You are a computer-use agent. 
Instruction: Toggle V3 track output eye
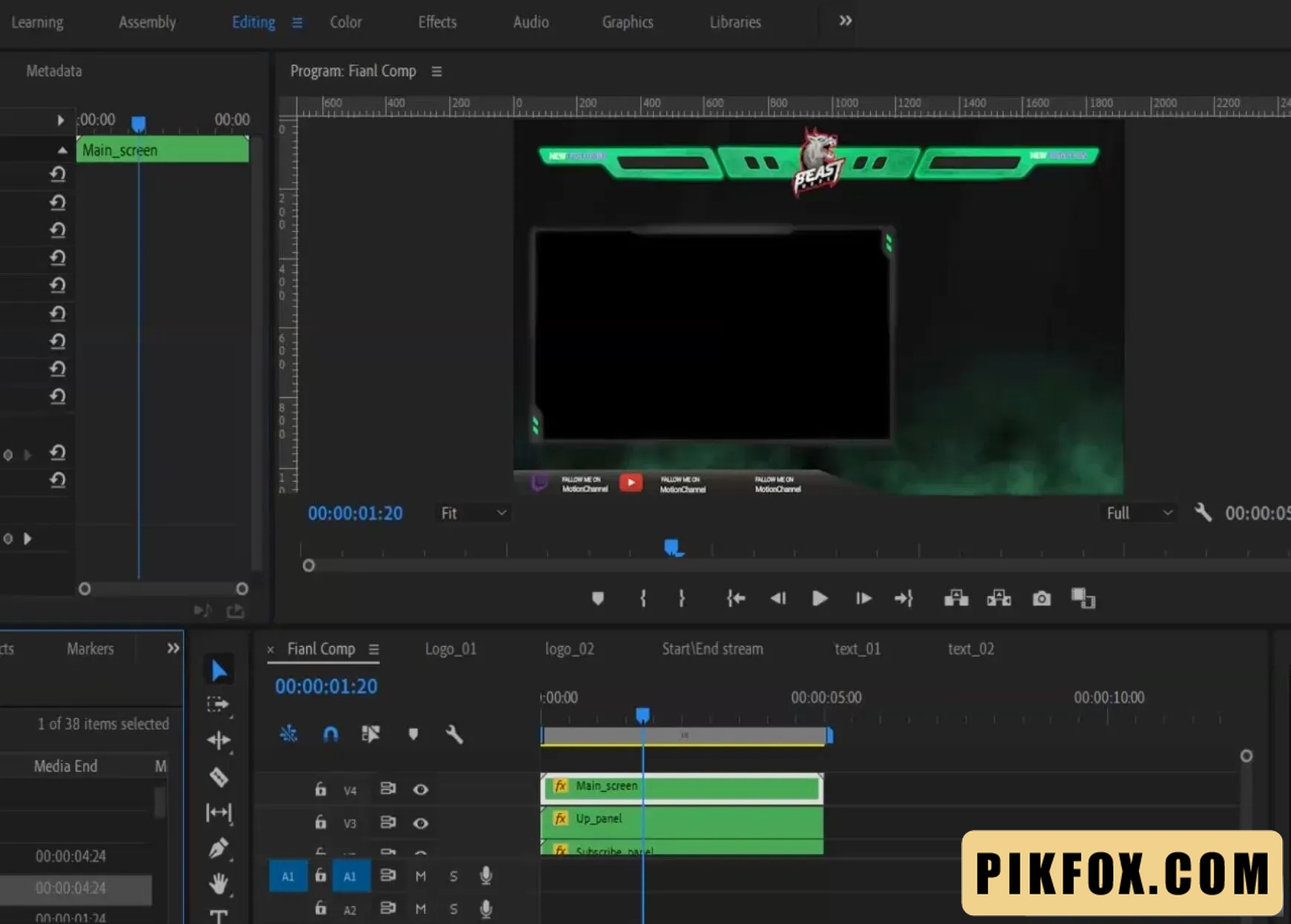tap(420, 822)
